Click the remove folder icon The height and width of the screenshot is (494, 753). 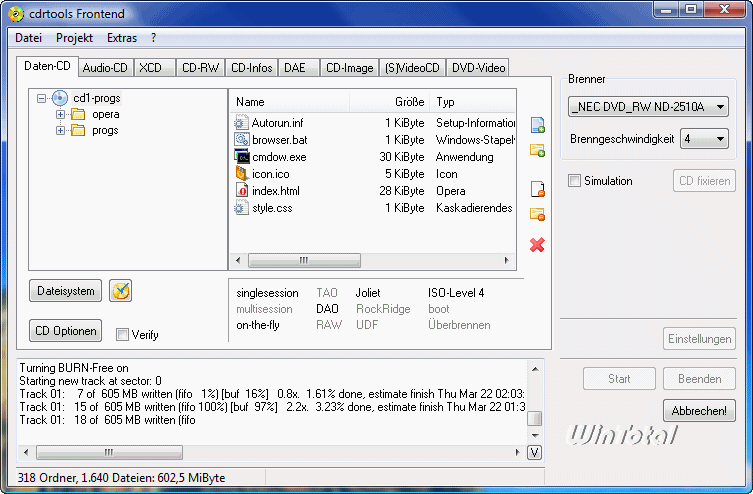tap(537, 214)
